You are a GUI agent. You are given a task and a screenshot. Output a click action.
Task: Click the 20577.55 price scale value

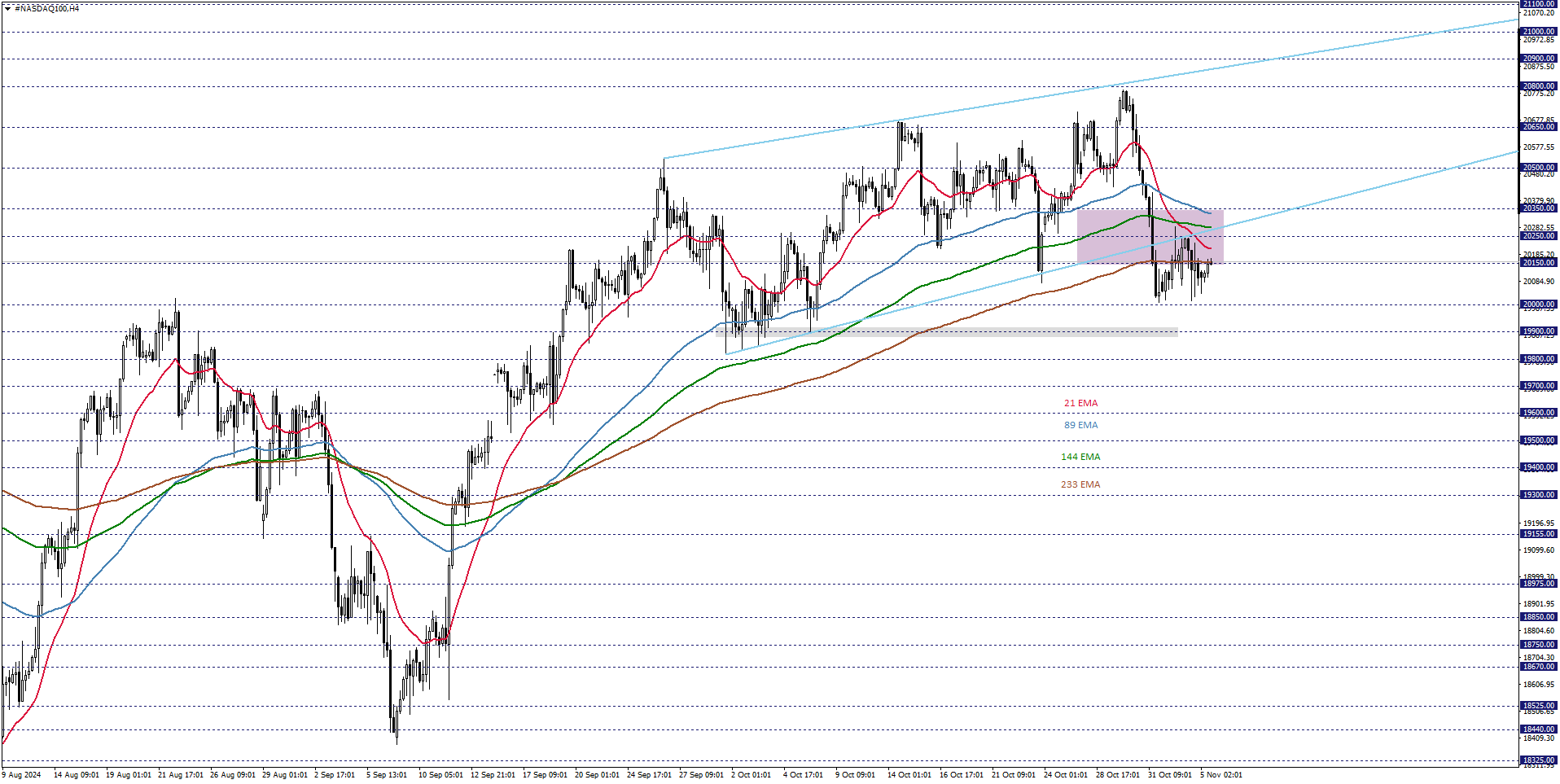click(x=1539, y=147)
